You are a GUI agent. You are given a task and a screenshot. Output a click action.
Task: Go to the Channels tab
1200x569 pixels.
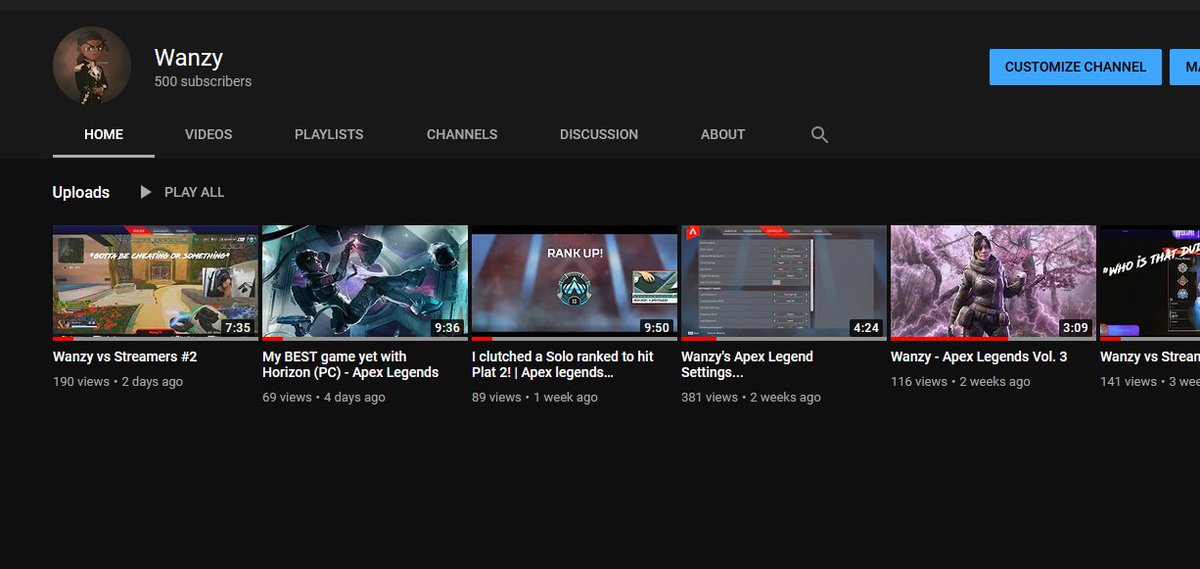point(462,134)
